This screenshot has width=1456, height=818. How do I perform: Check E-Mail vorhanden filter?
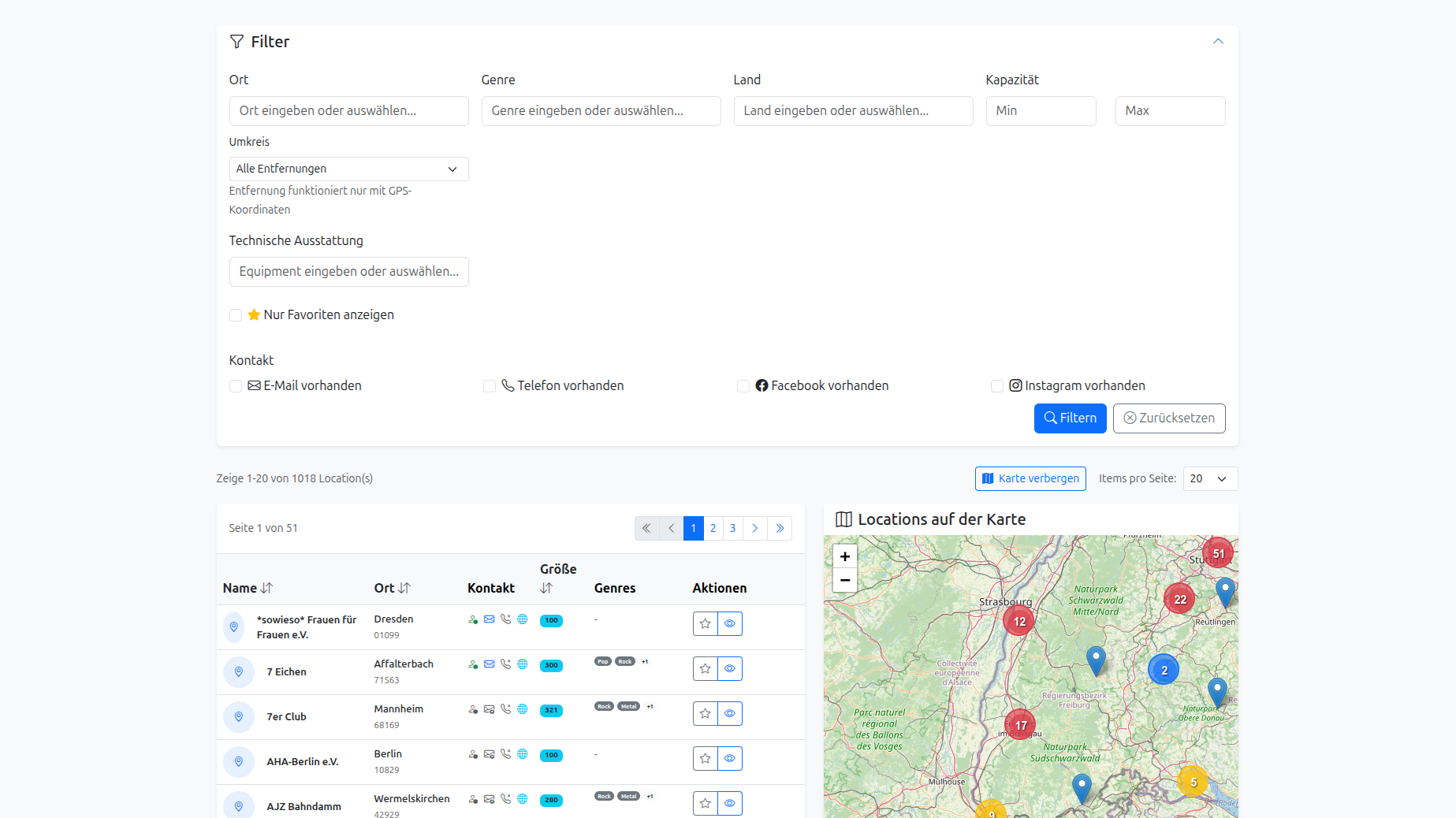236,386
